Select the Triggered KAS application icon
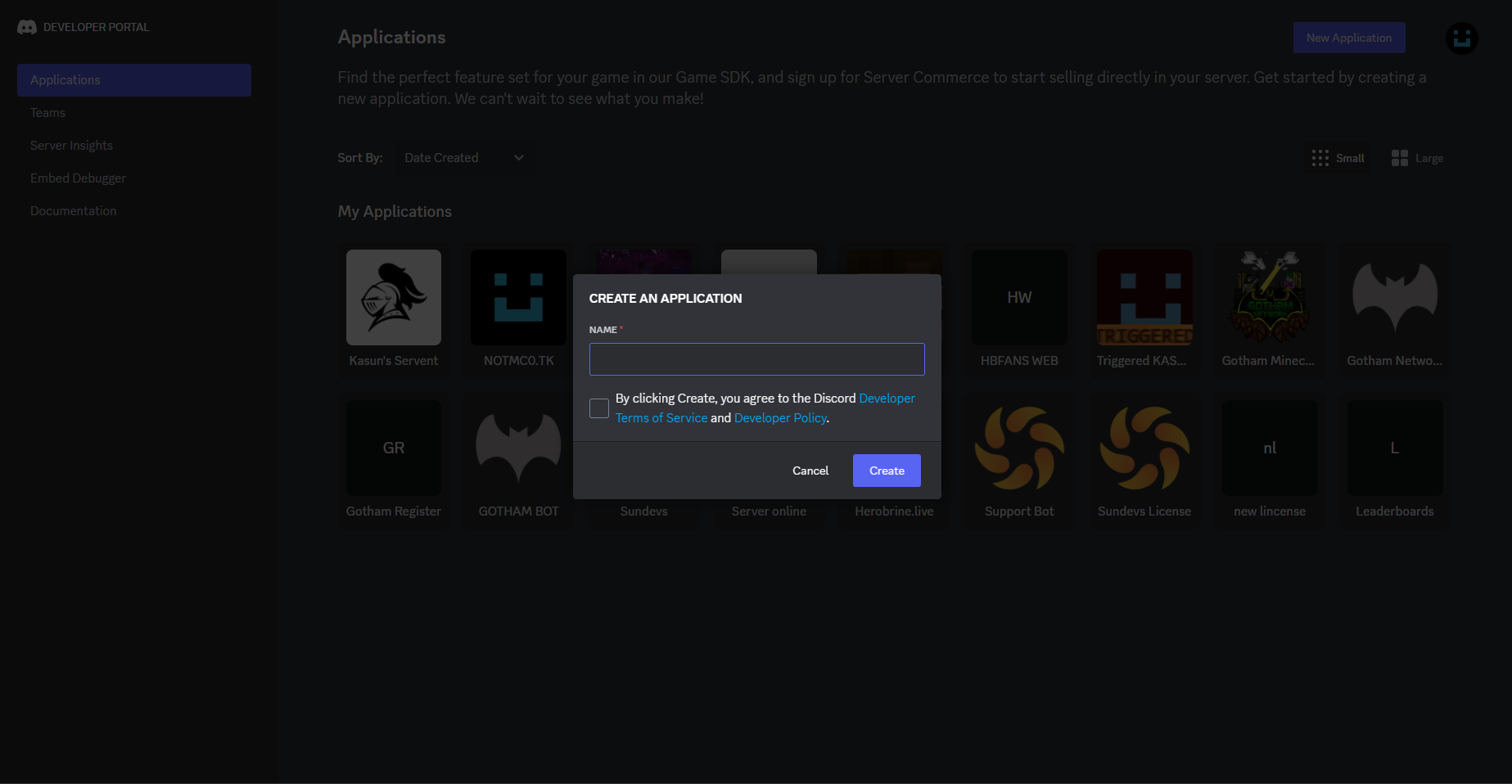The height and width of the screenshot is (784, 1512). point(1144,297)
